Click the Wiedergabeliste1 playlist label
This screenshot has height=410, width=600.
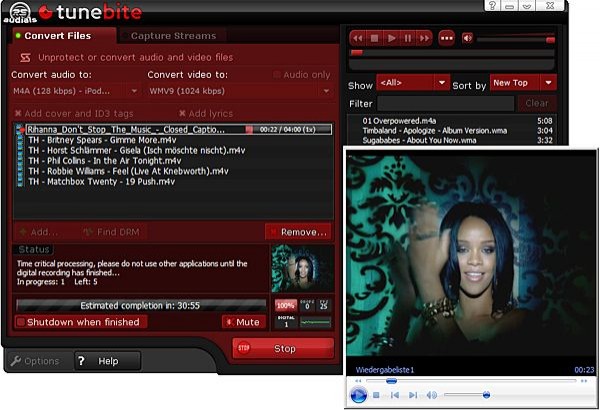385,370
